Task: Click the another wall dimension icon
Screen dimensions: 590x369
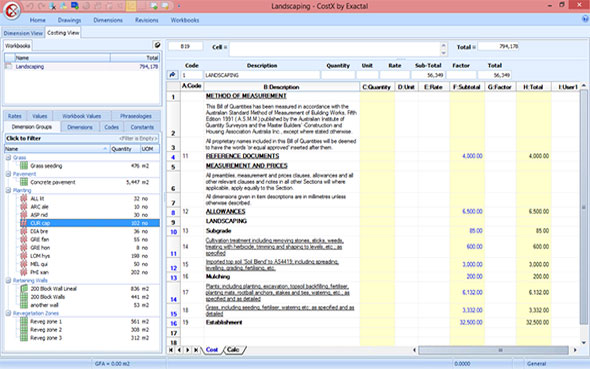Action: pos(24,305)
